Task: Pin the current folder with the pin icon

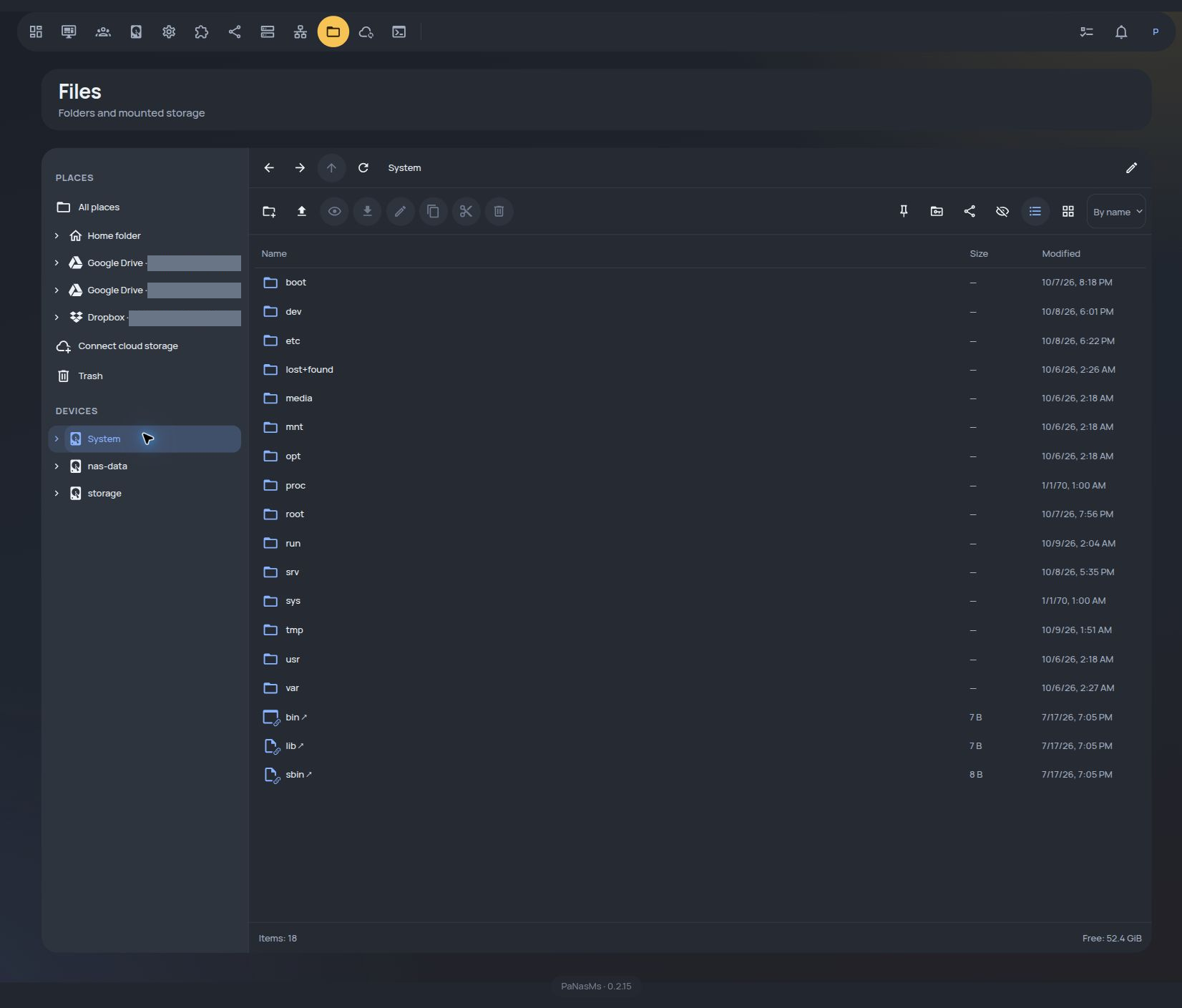Action: tap(904, 211)
